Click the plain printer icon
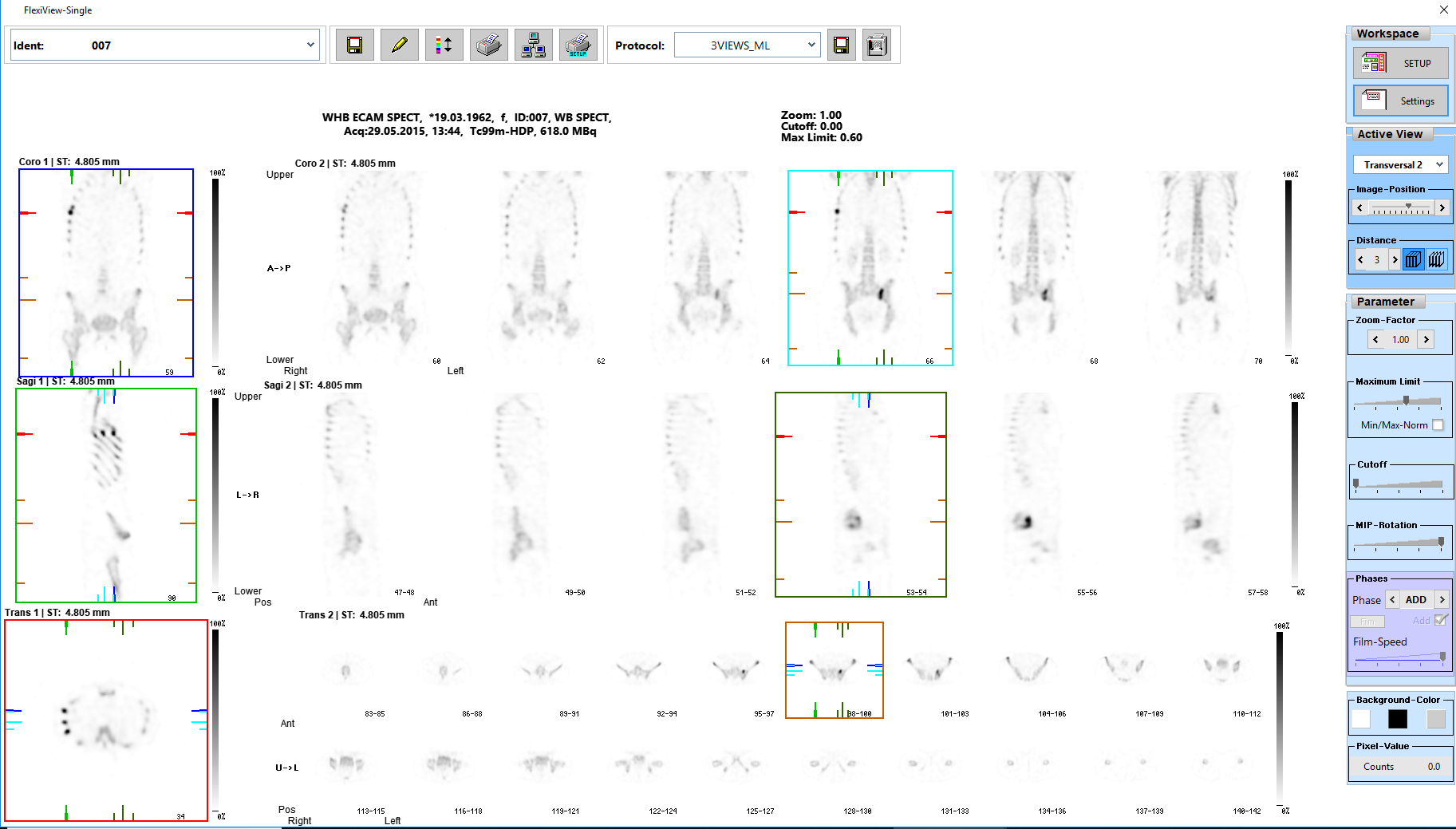Viewport: 1456px width, 829px height. pyautogui.click(x=488, y=45)
